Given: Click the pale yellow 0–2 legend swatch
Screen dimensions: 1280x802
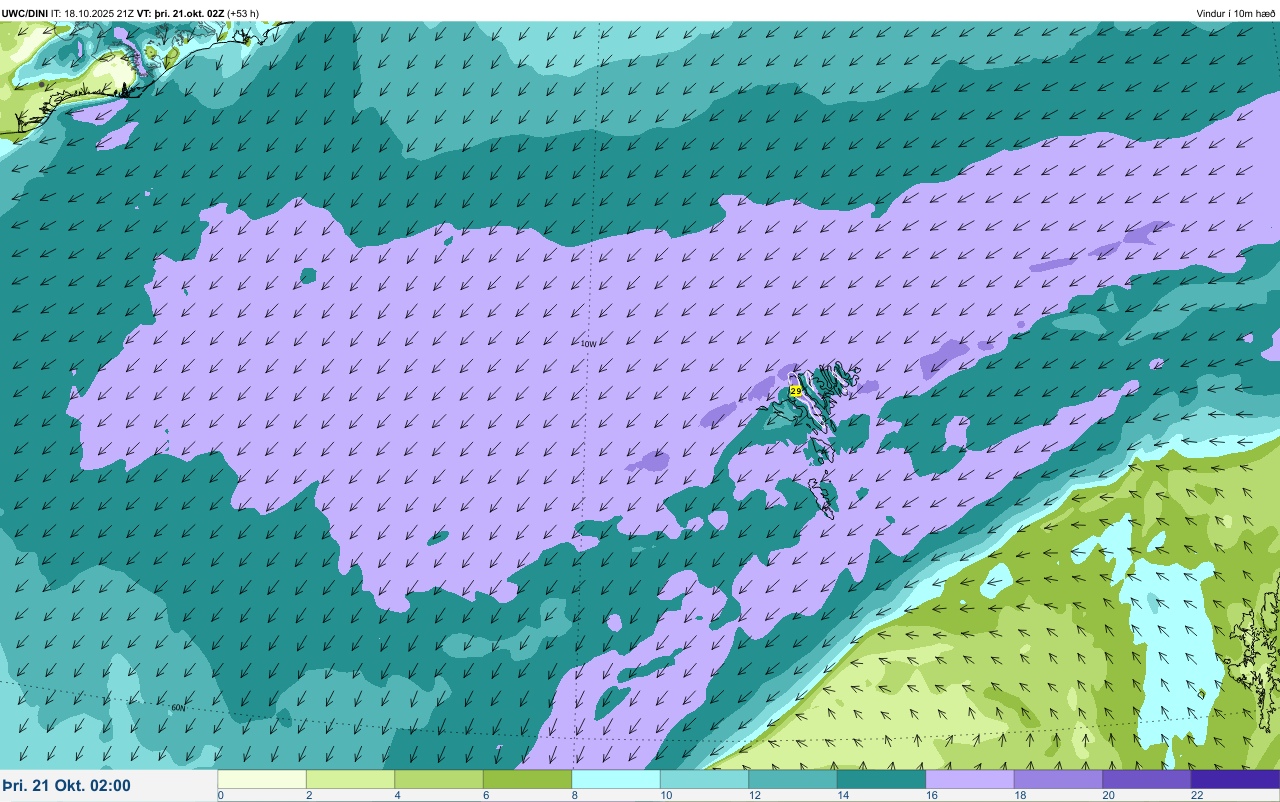Looking at the screenshot, I should coord(262,779).
